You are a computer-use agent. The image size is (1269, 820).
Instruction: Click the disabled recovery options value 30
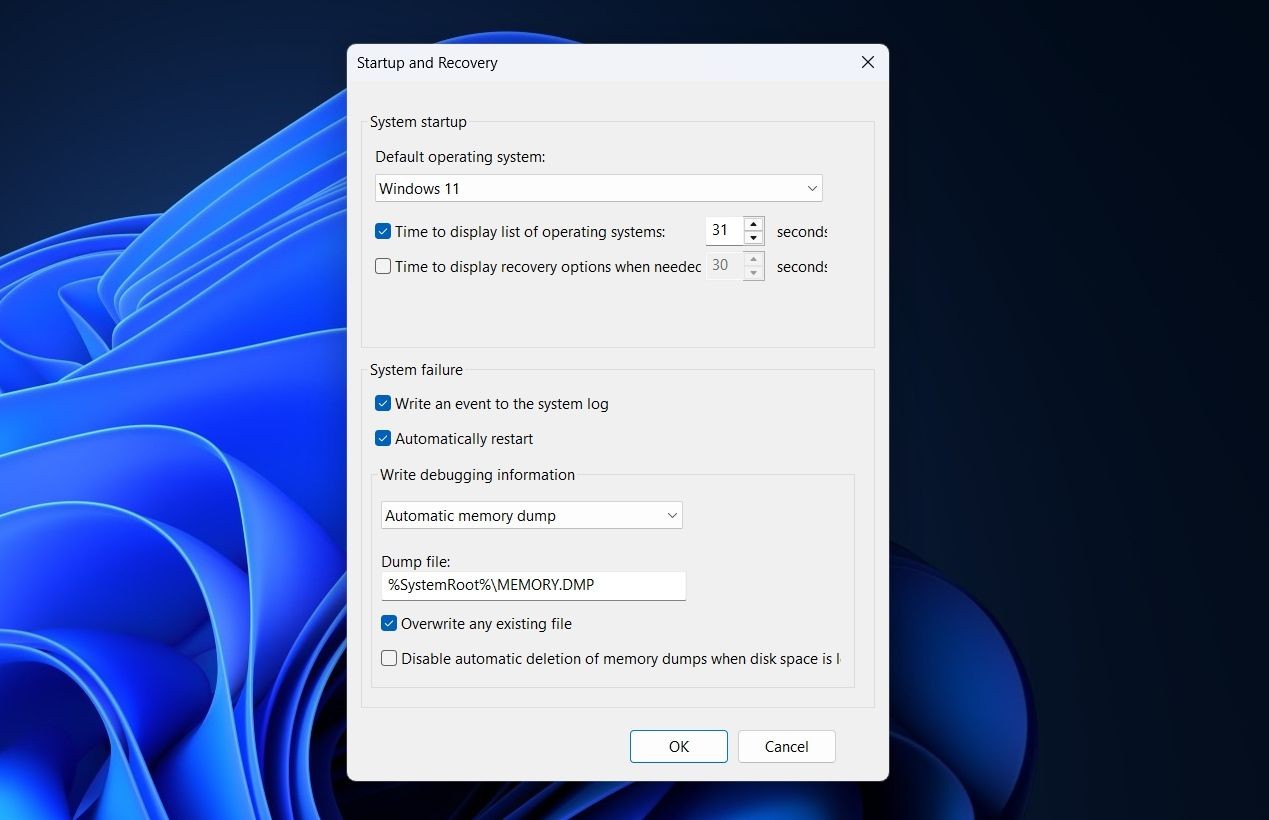pos(724,265)
